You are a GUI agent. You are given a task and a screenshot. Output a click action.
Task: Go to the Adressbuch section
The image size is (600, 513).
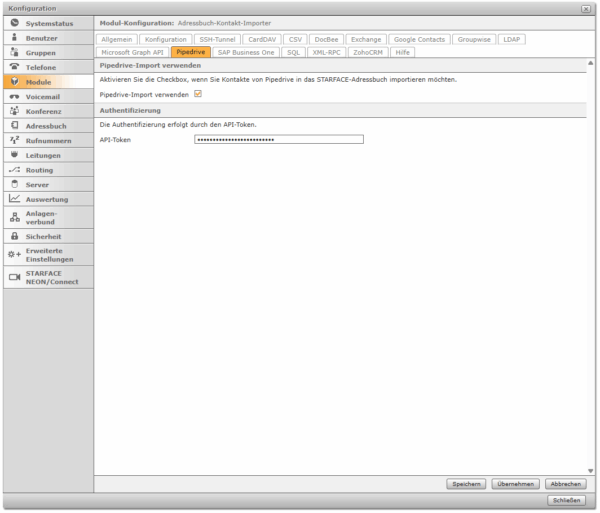pyautogui.click(x=49, y=125)
